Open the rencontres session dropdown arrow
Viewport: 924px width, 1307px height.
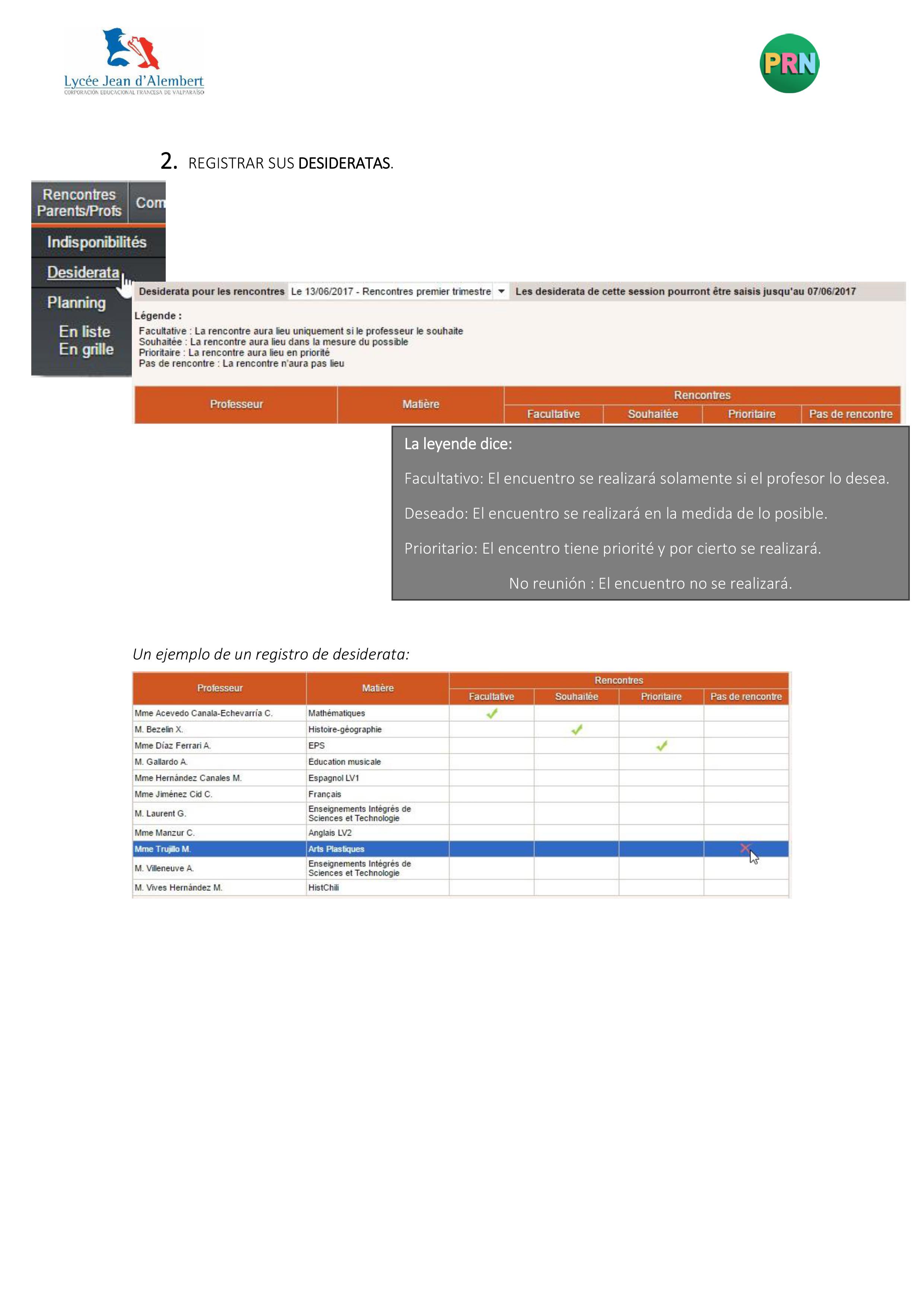501,291
